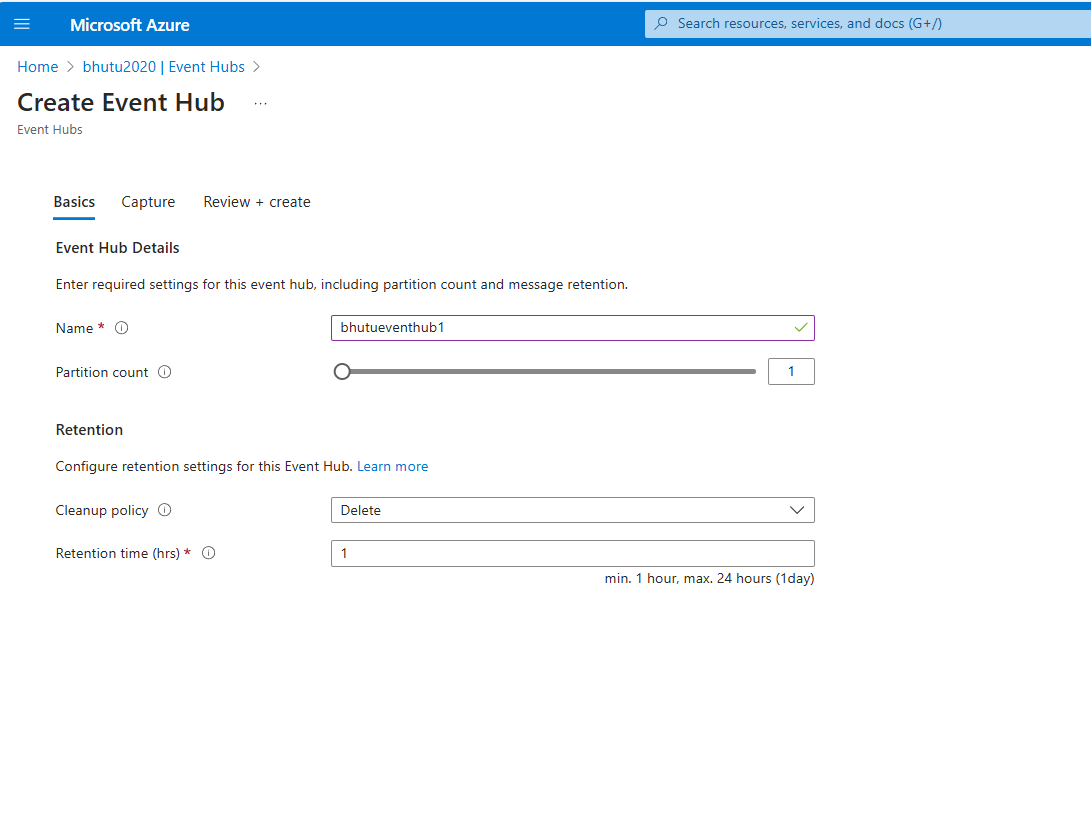Image resolution: width=1091 pixels, height=830 pixels.
Task: Open the ellipsis menu beside Create Event Hub
Action: [260, 104]
